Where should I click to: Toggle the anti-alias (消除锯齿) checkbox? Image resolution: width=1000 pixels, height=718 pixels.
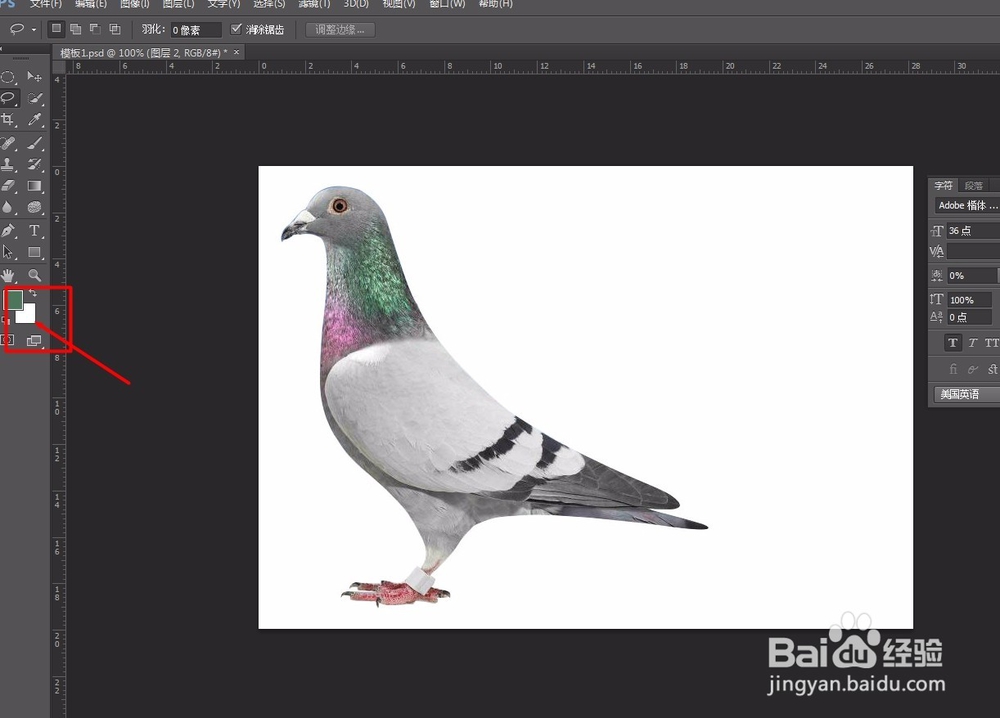click(x=236, y=29)
